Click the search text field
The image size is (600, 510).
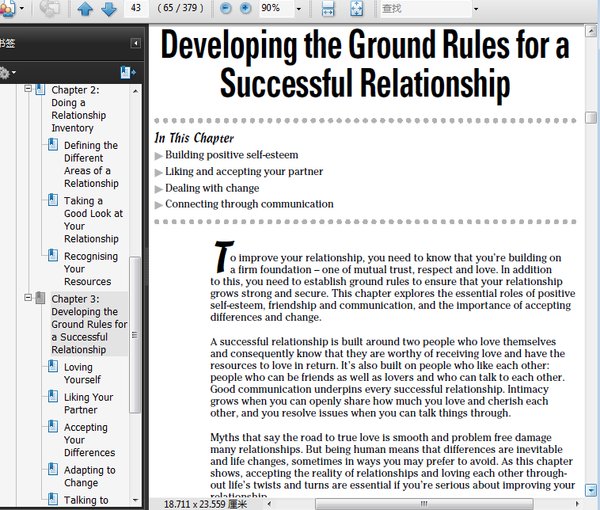(x=426, y=8)
